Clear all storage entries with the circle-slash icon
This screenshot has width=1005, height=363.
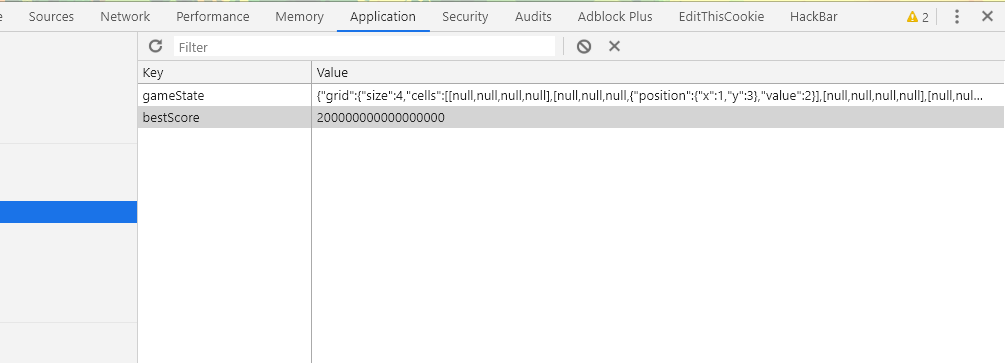click(583, 46)
